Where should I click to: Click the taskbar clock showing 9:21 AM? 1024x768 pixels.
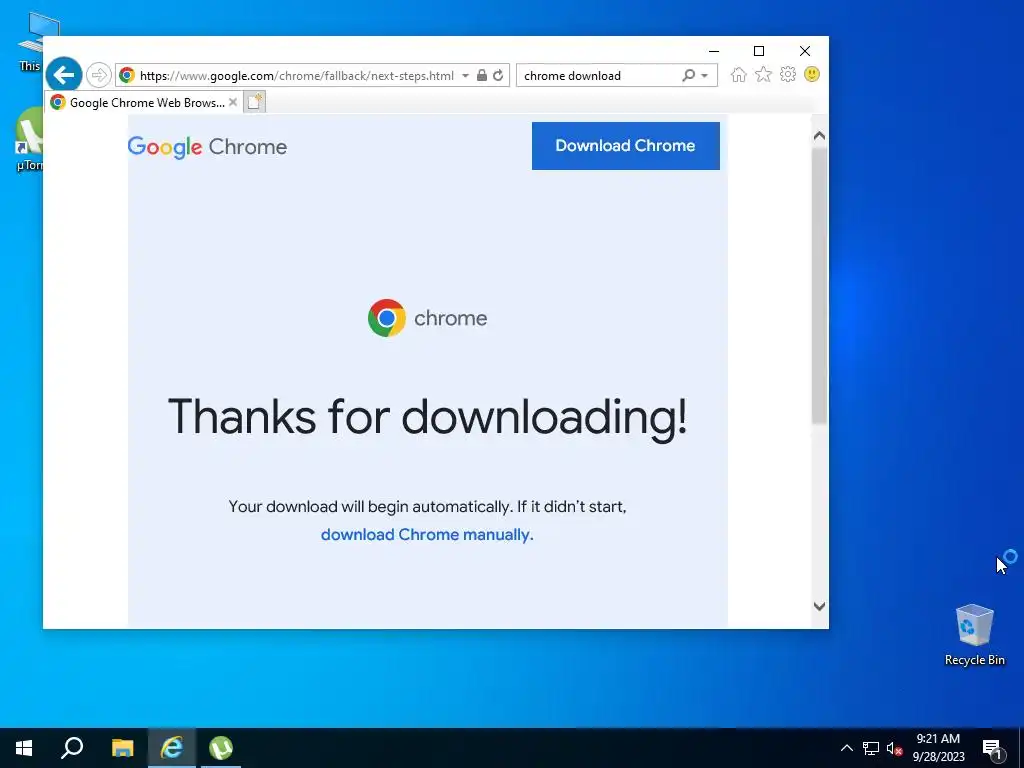938,748
